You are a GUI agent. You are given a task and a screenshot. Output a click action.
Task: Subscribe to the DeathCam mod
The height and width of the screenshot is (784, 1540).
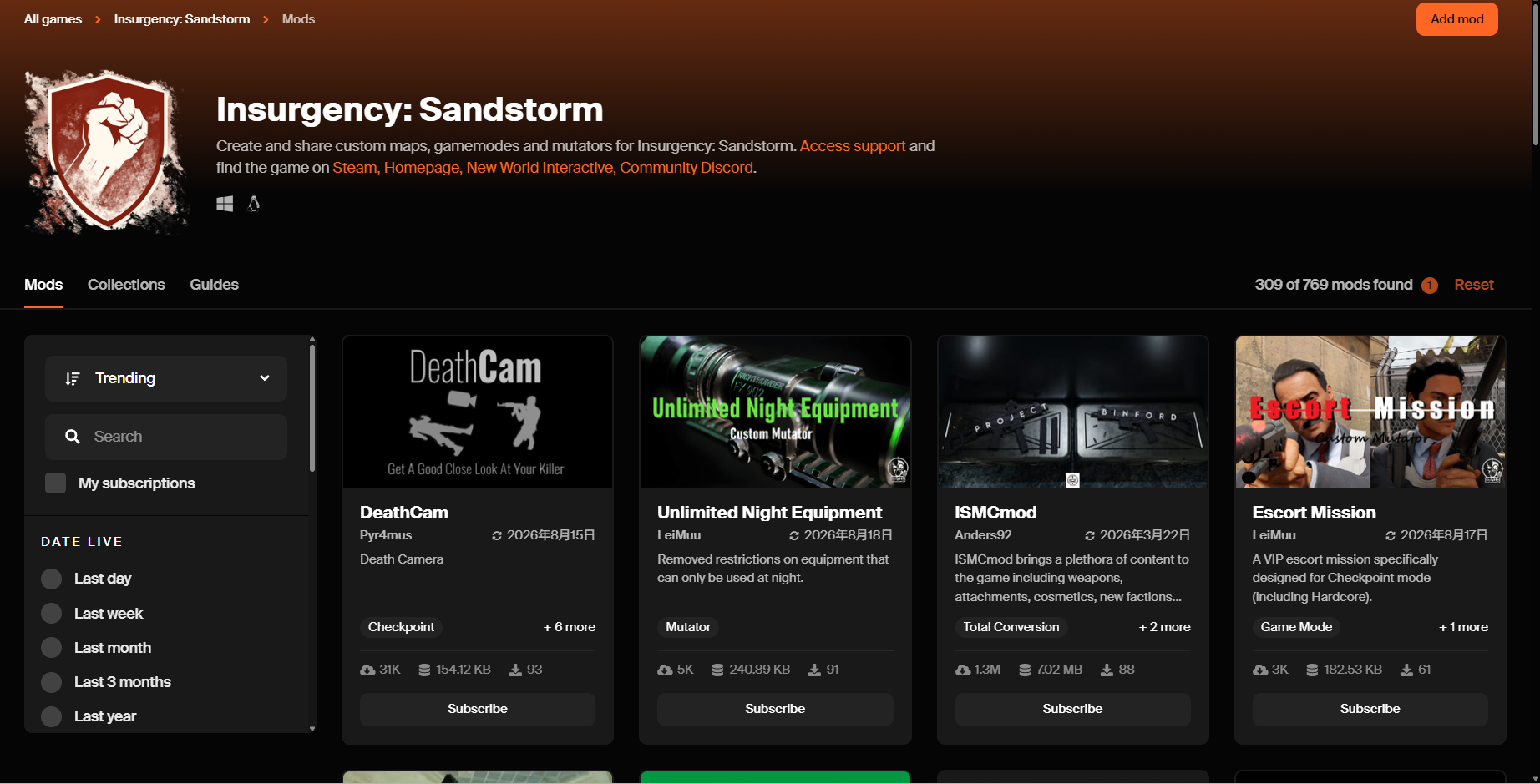coord(478,709)
